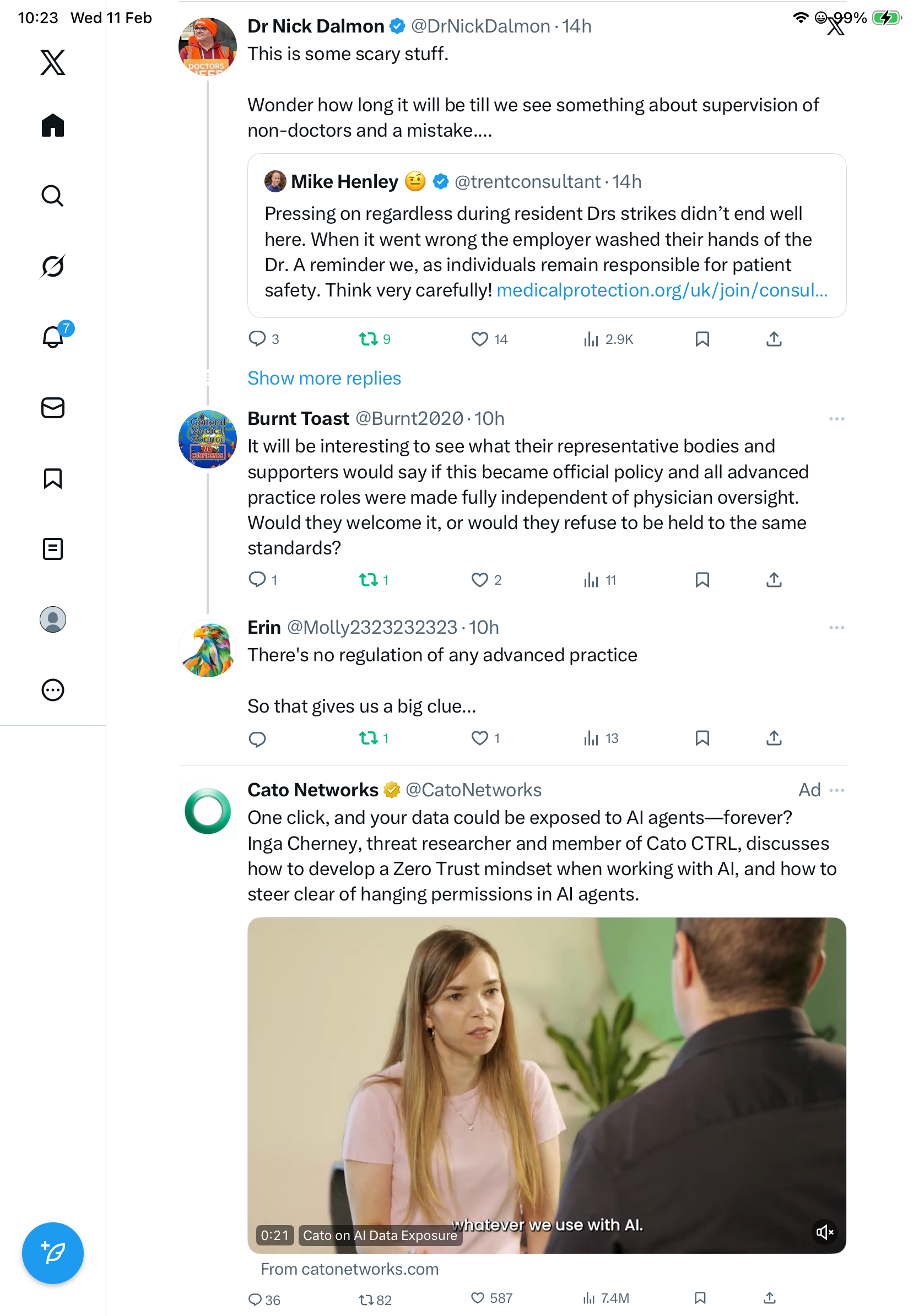Open Direct Messages envelope icon
919x1316 pixels.
click(53, 407)
